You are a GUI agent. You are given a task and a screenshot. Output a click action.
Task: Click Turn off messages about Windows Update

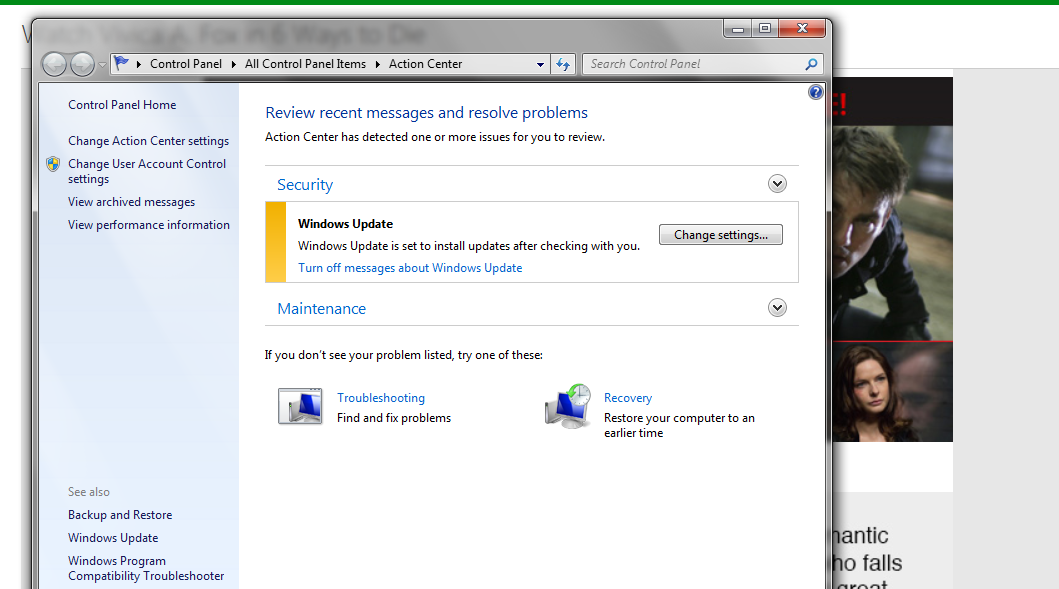click(x=410, y=267)
